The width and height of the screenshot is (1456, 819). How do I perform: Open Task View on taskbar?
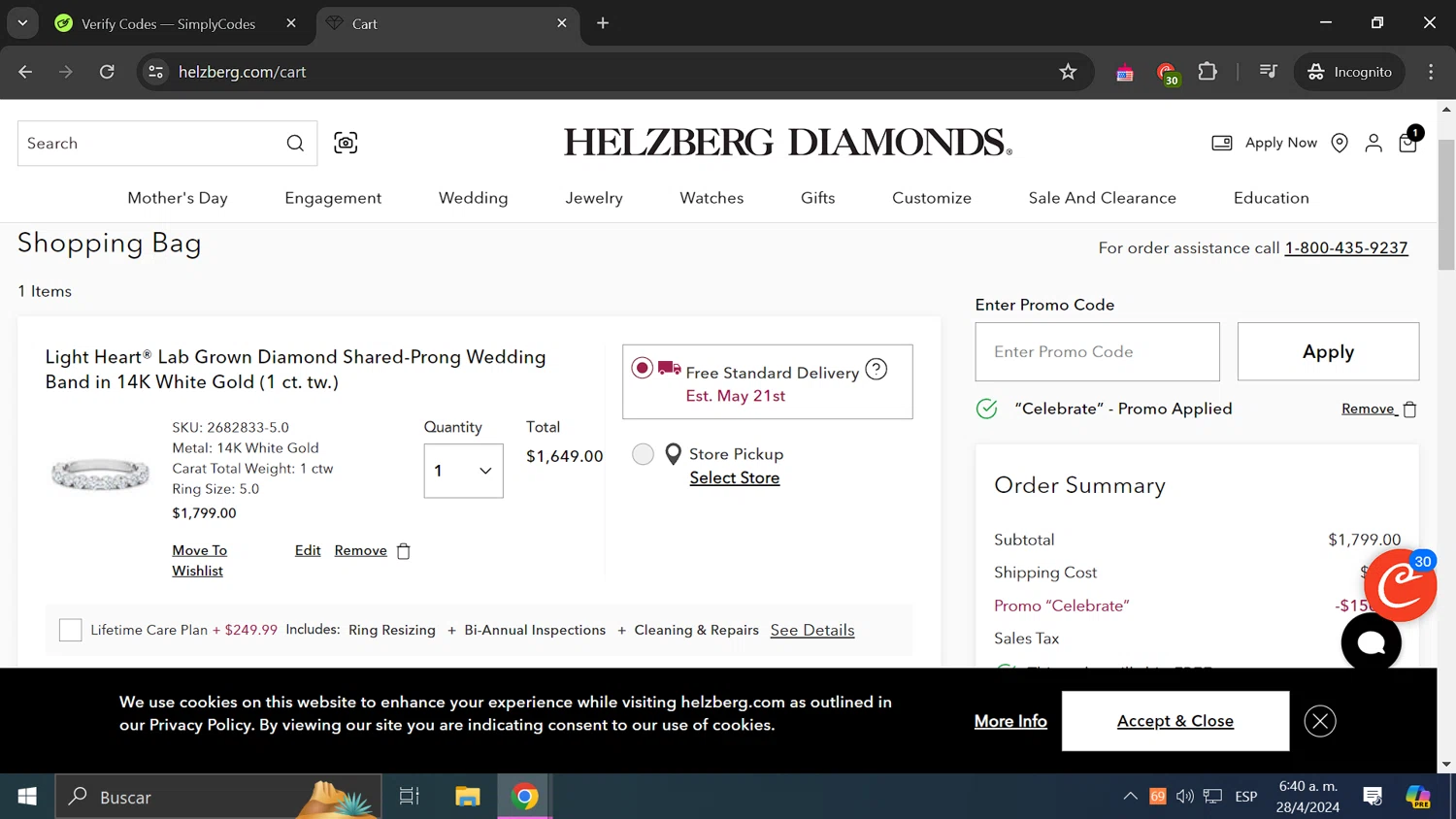[x=410, y=797]
